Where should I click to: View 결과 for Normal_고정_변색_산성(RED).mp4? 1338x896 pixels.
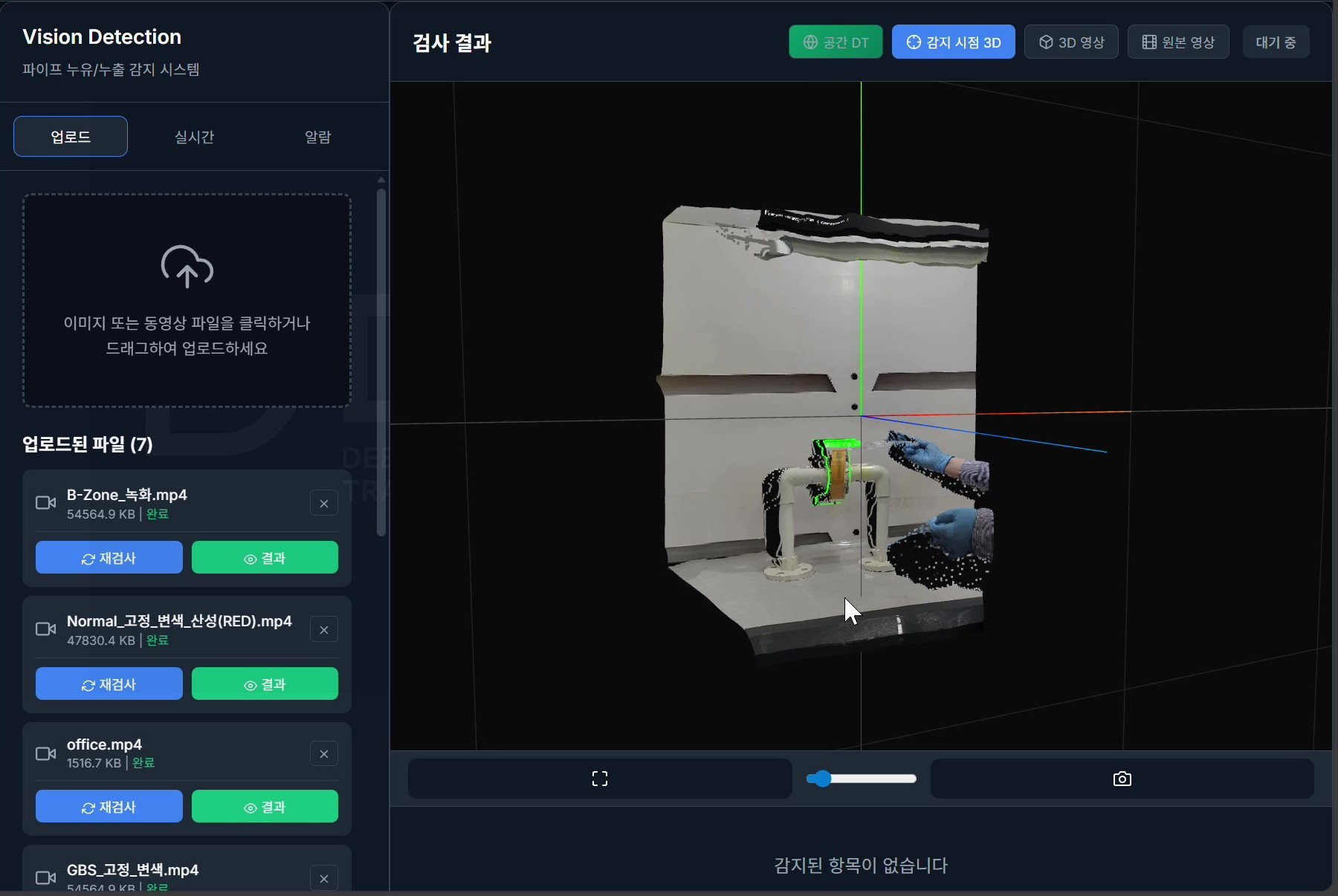(x=265, y=684)
